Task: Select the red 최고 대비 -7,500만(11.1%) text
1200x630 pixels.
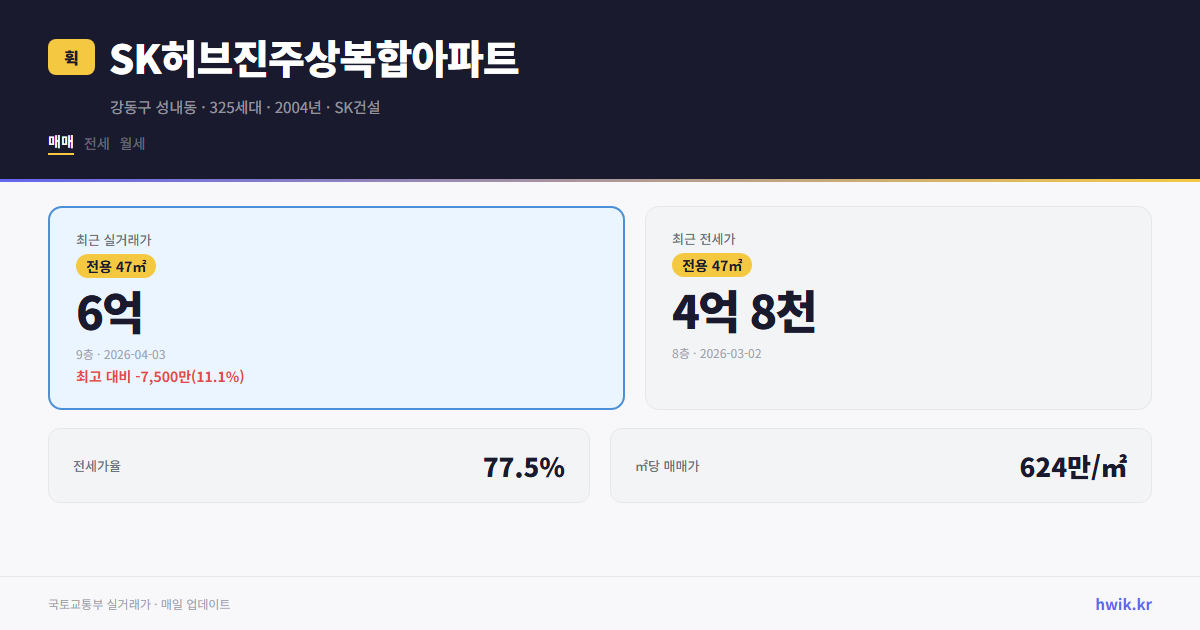Action: [x=160, y=377]
